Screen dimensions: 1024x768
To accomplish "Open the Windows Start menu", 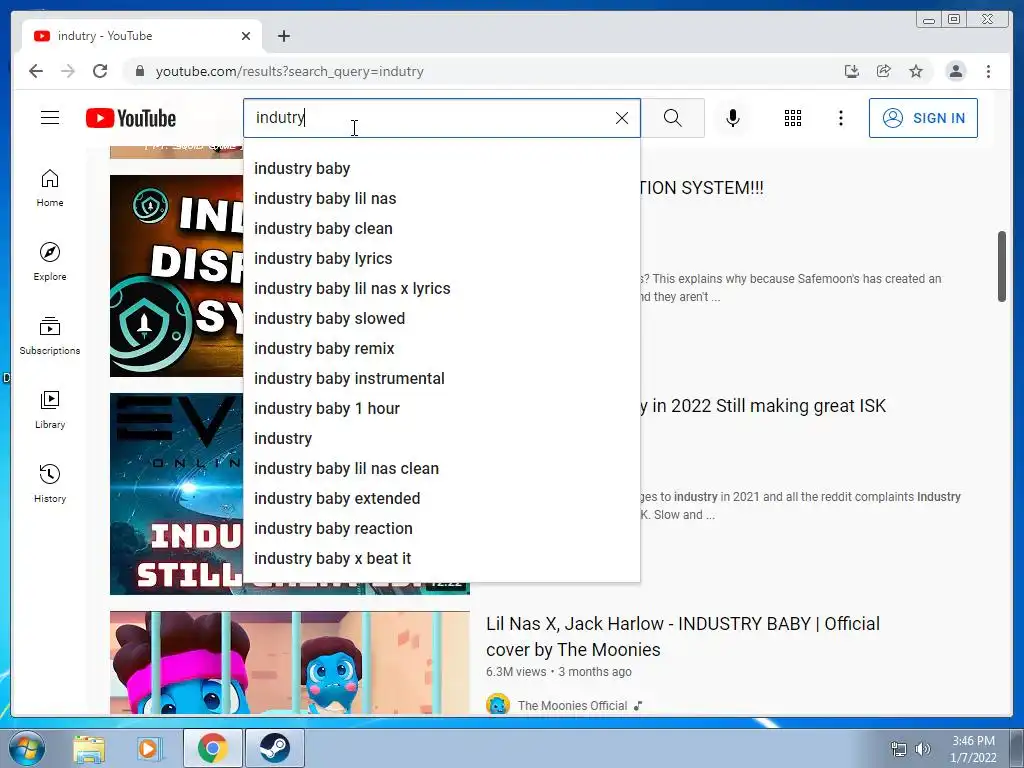I will 26,748.
